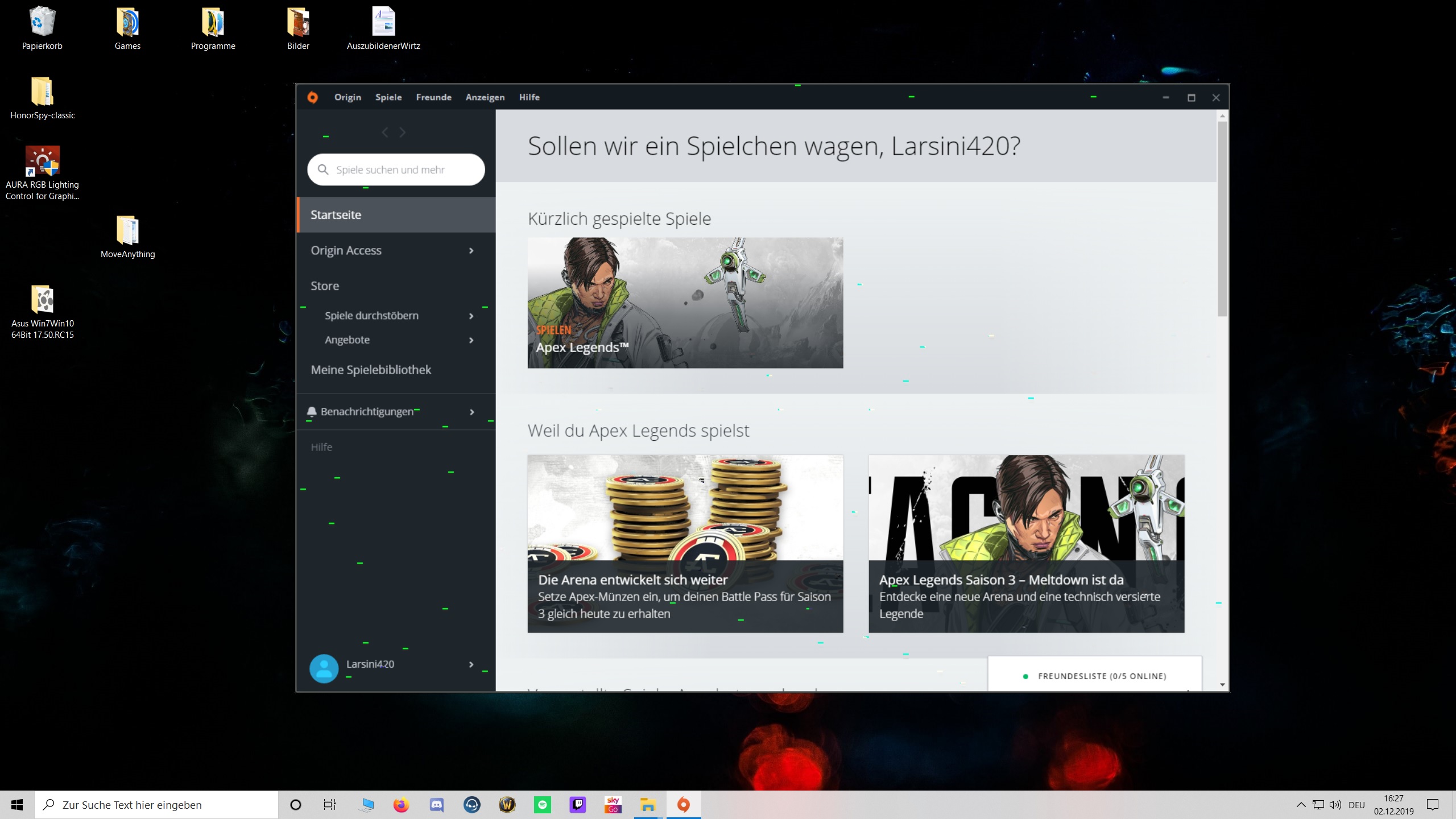Click the main content vertical scrollbar
The height and width of the screenshot is (819, 1456).
pos(1222,219)
